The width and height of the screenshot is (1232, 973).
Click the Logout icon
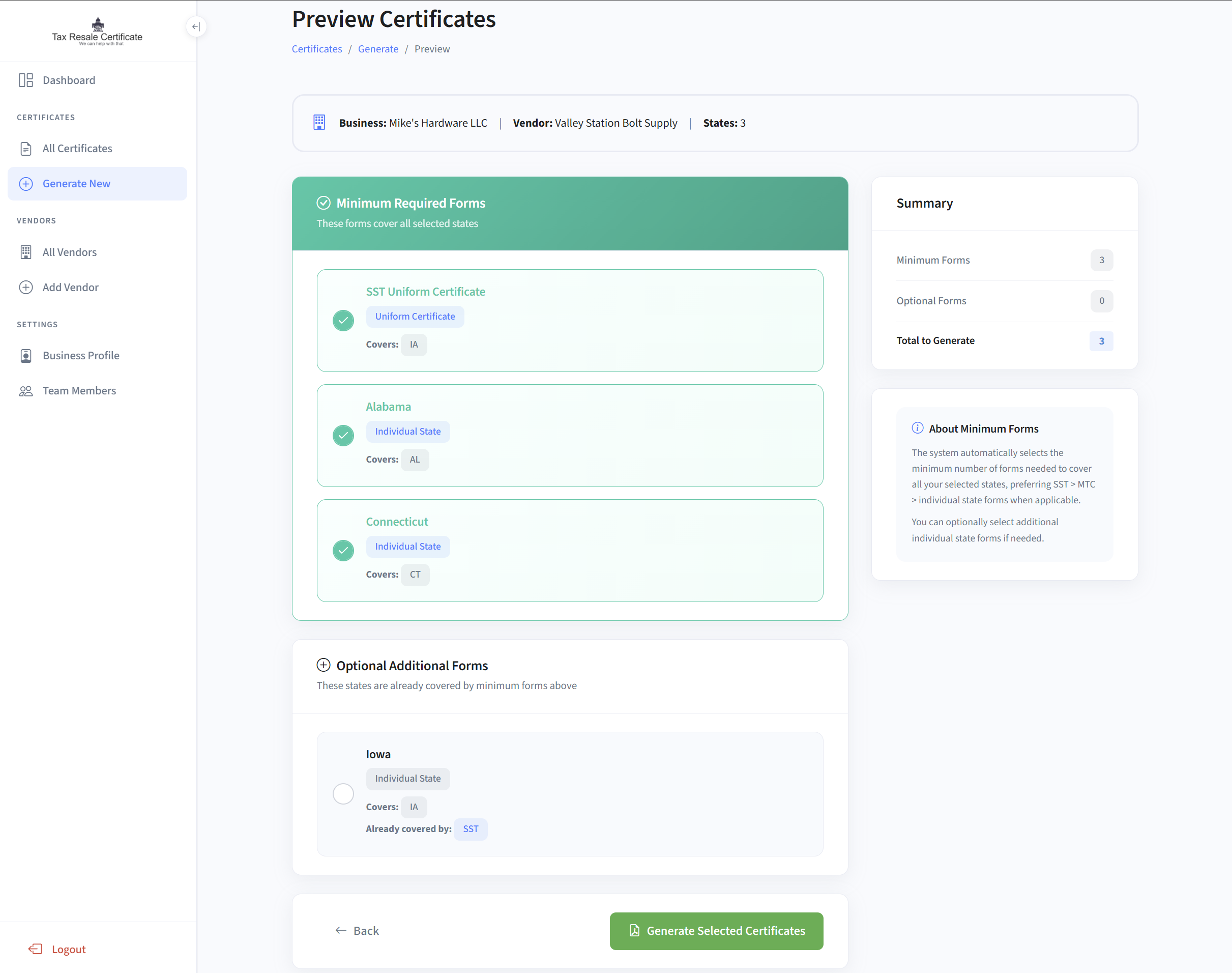tap(35, 949)
